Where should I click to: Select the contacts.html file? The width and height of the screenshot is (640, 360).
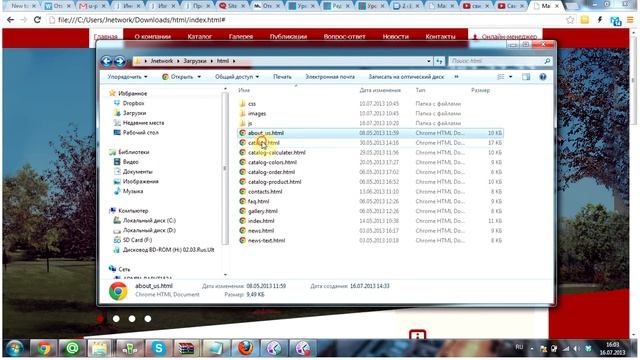point(265,192)
